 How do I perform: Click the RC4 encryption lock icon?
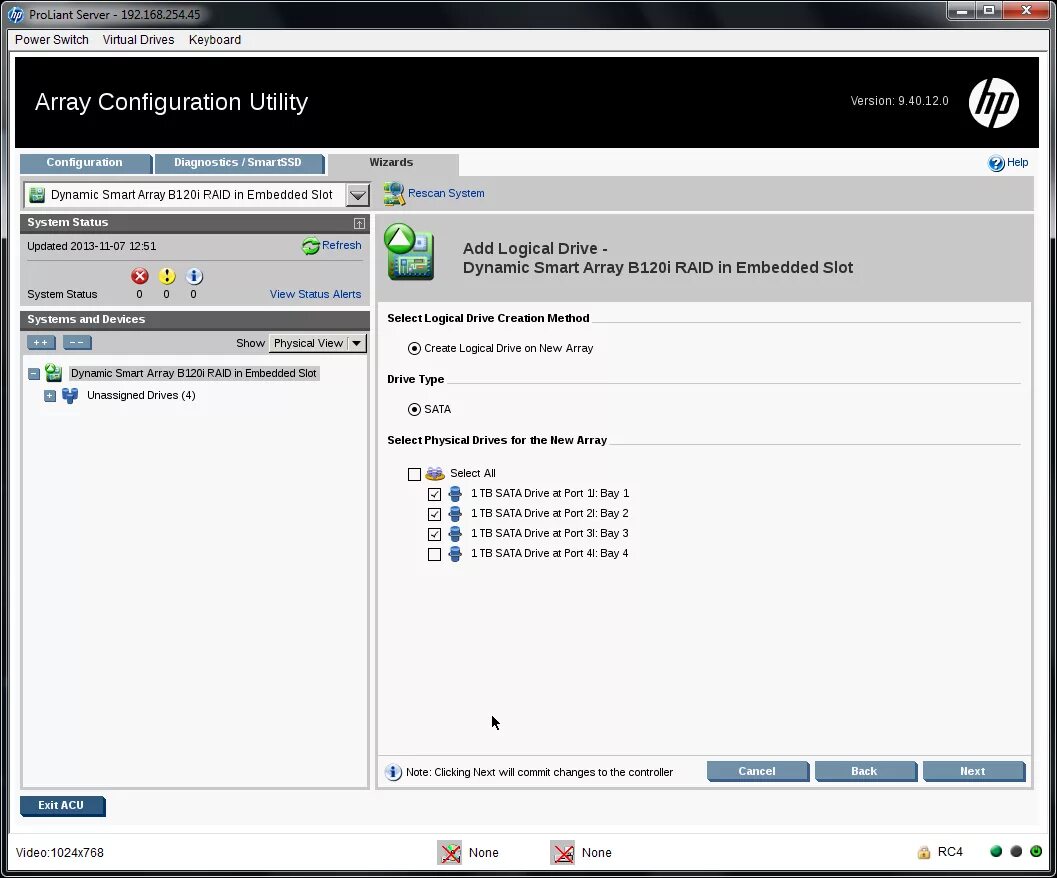click(x=924, y=852)
